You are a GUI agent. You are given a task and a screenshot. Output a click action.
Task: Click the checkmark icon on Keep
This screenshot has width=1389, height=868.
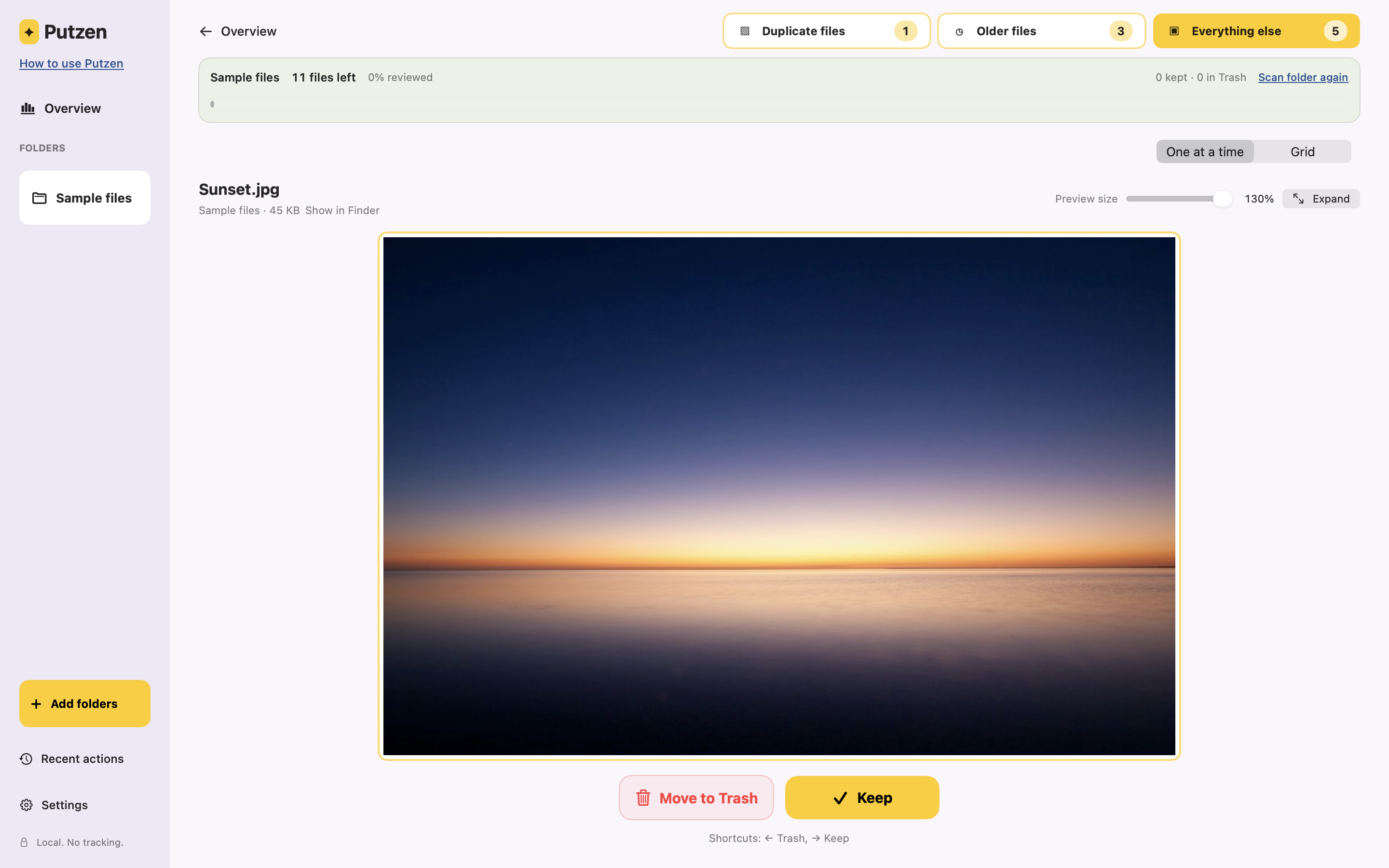(x=840, y=798)
